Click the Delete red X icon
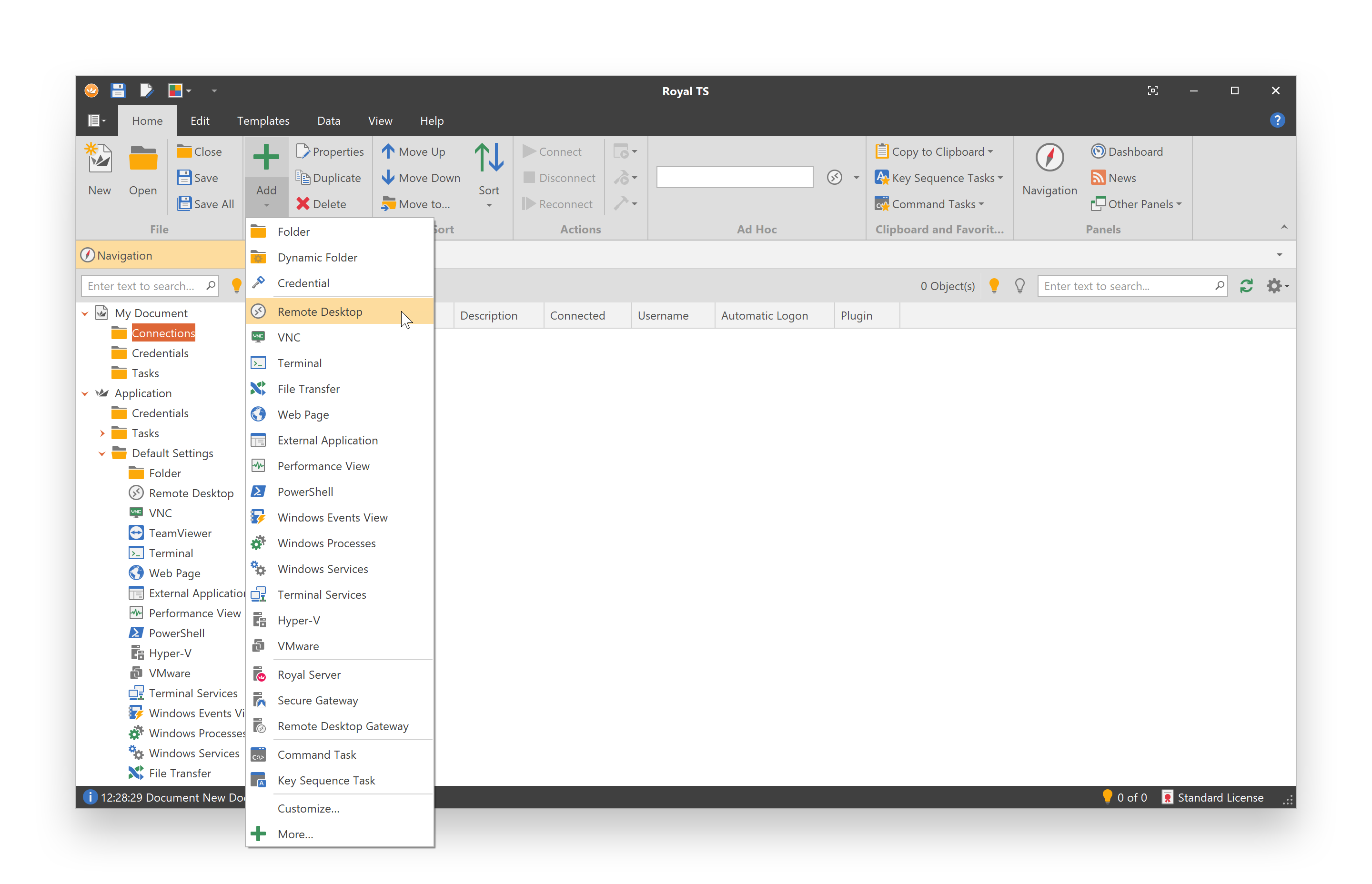The width and height of the screenshot is (1372, 884). point(303,204)
